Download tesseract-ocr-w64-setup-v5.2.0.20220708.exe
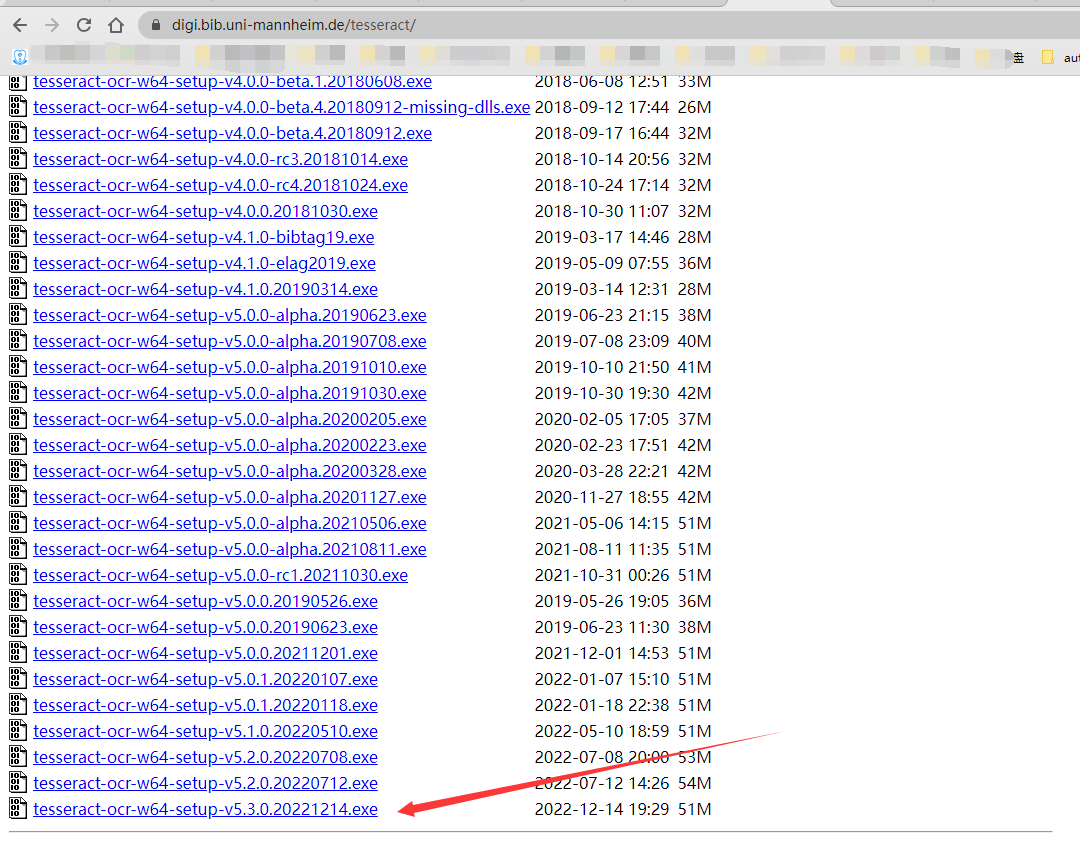Viewport: 1080px width, 851px height. 205,757
